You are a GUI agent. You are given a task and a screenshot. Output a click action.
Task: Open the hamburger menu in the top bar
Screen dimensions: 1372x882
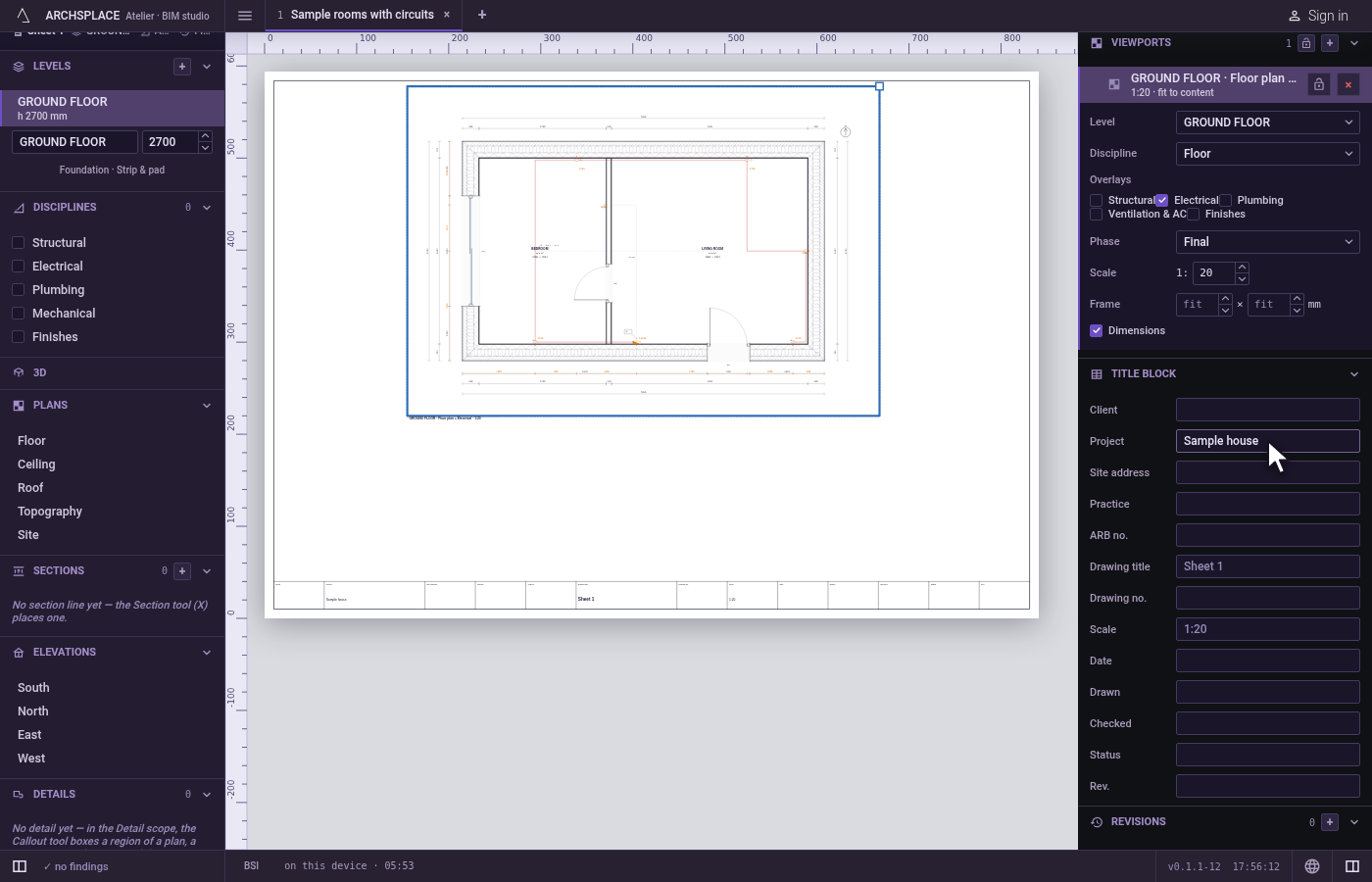click(x=245, y=15)
